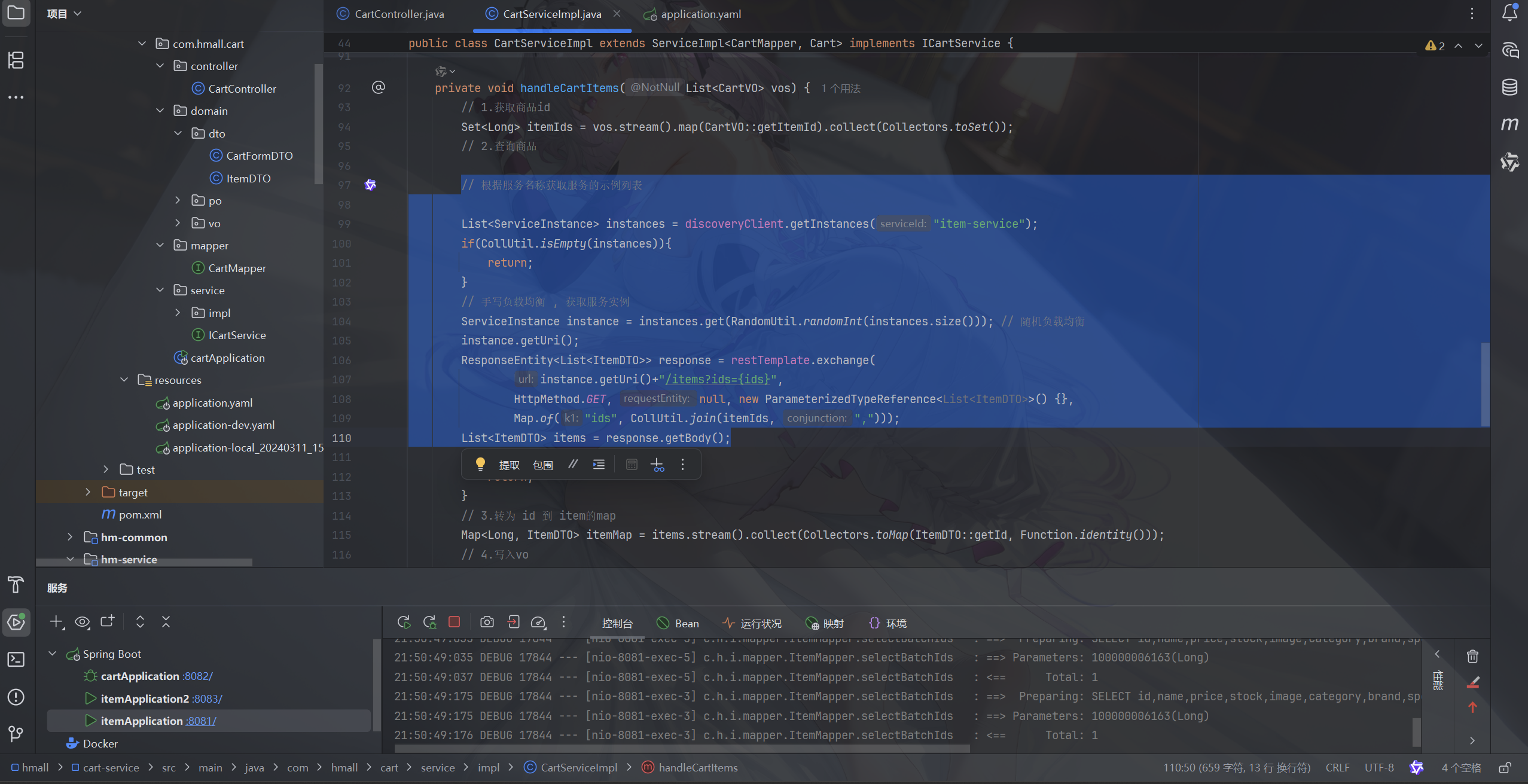Expand the hm-common module in the project tree
1528x784 pixels.
(x=70, y=537)
